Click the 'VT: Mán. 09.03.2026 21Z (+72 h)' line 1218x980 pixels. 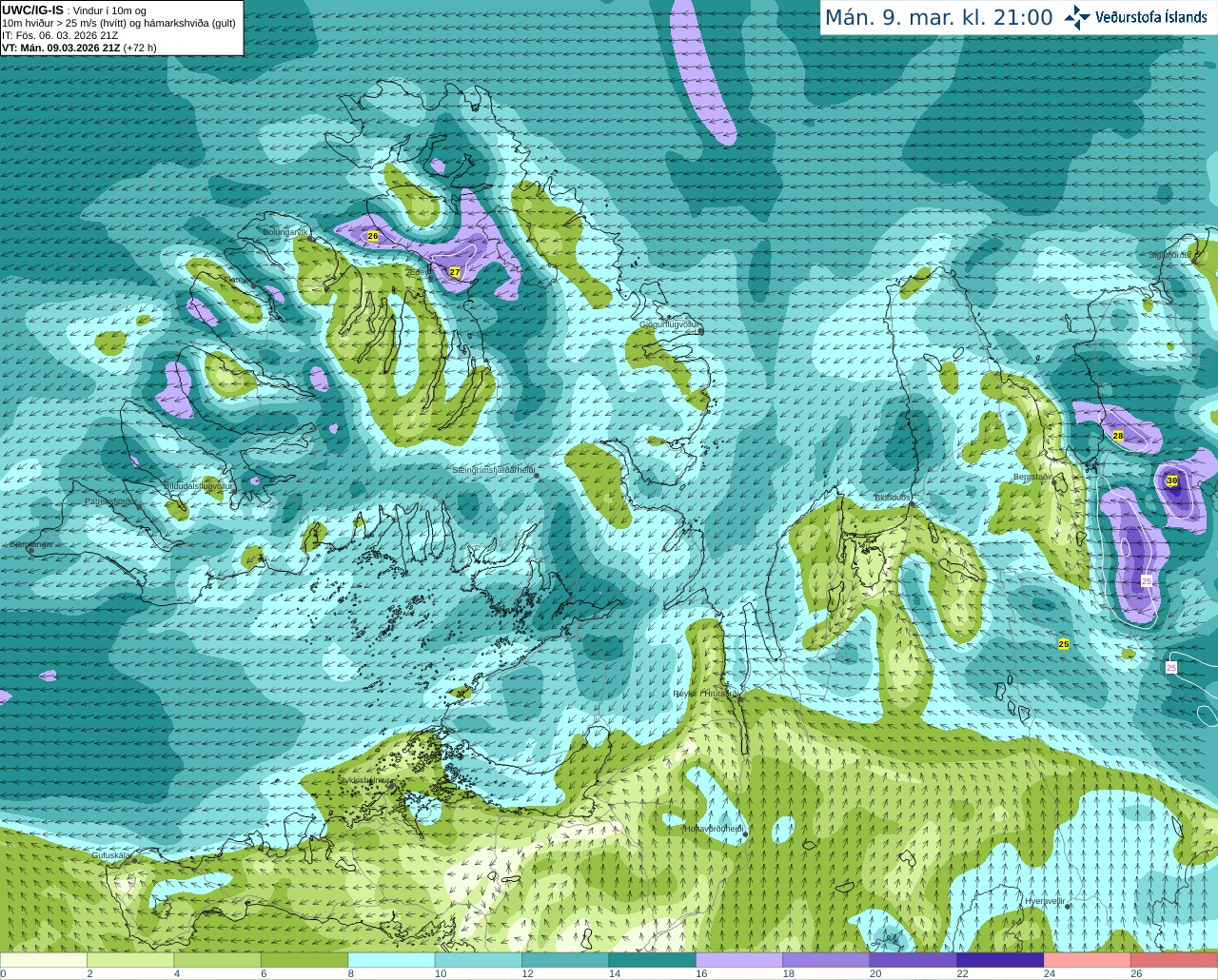point(79,48)
